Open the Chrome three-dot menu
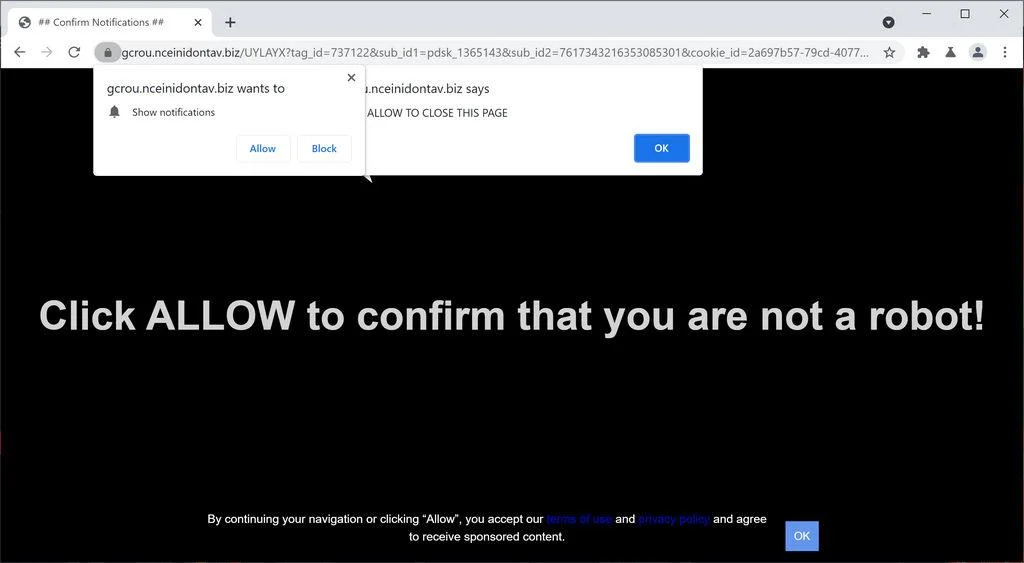Screen dimensions: 1024x563 (1004, 52)
